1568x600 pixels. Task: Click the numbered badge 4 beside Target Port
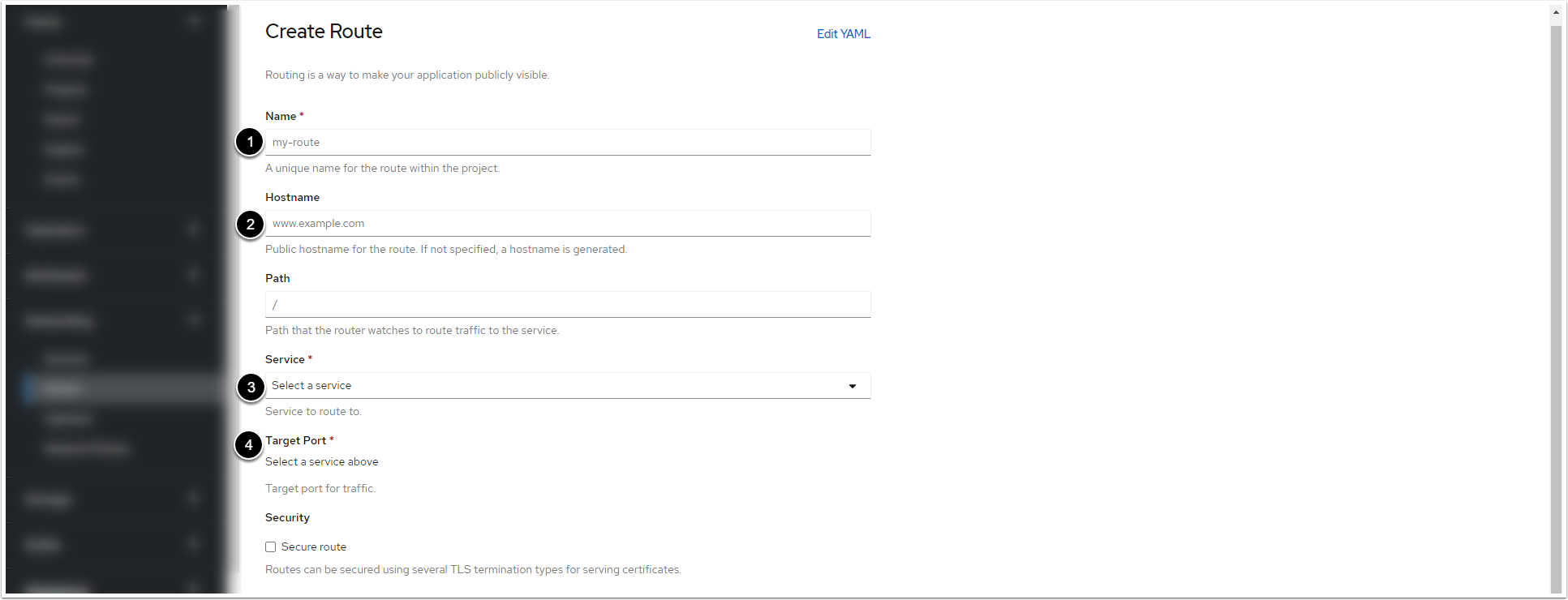(x=248, y=444)
